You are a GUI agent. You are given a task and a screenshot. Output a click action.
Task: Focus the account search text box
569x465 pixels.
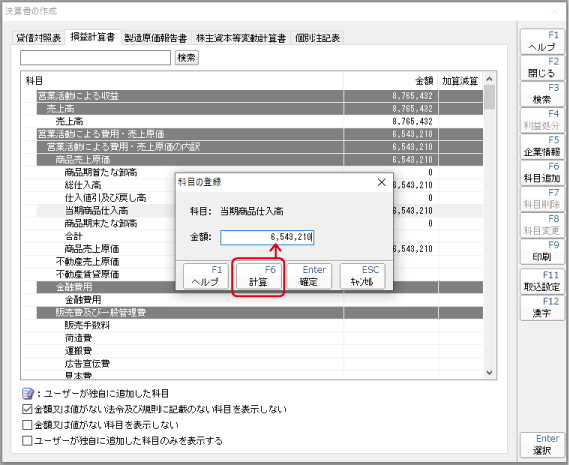pos(95,58)
